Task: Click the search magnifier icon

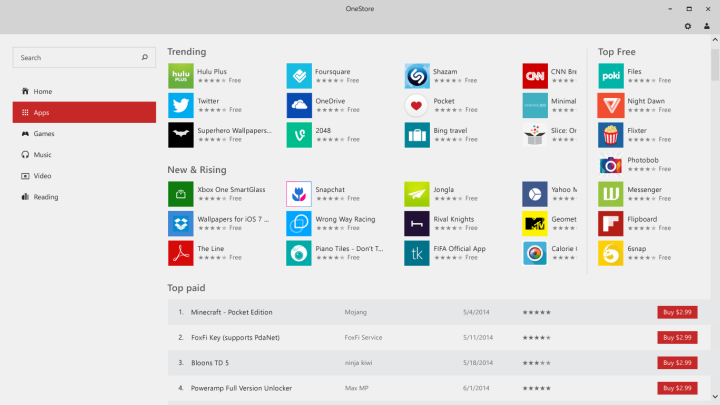Action: tap(145, 58)
